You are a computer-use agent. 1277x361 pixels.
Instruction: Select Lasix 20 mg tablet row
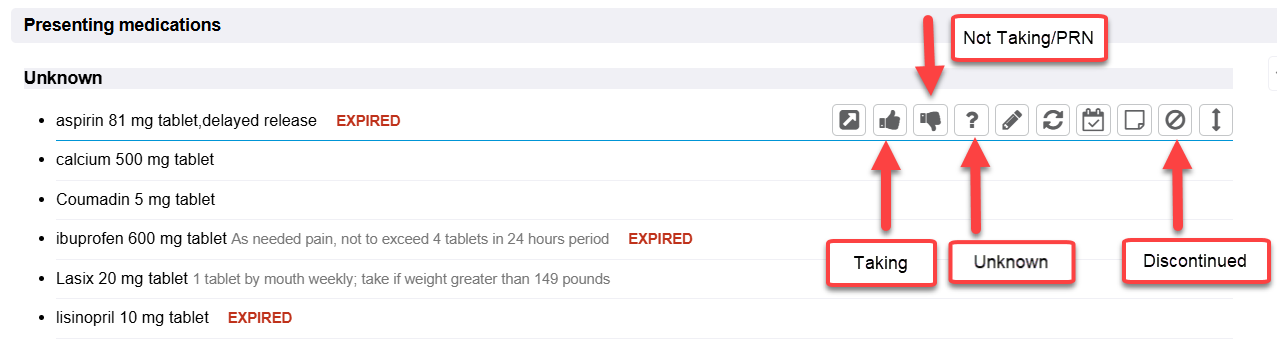[x=644, y=278]
